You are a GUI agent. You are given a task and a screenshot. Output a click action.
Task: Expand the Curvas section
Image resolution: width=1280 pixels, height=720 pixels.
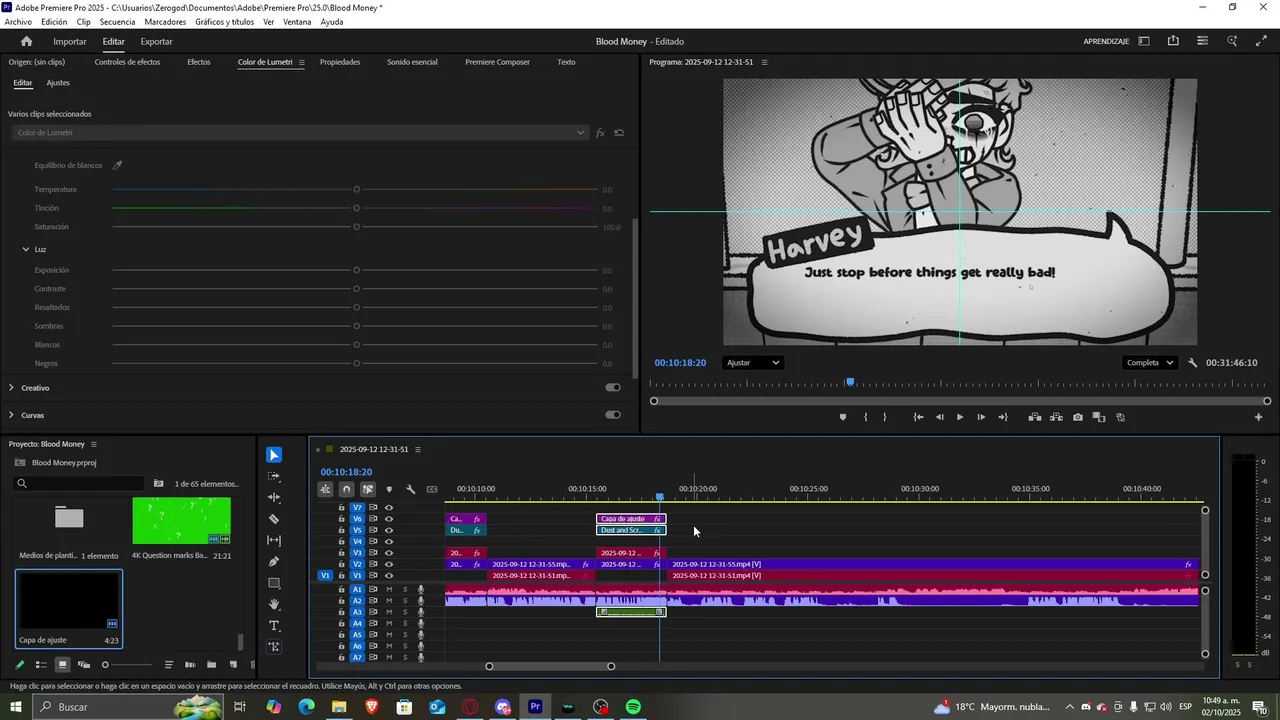[11, 415]
